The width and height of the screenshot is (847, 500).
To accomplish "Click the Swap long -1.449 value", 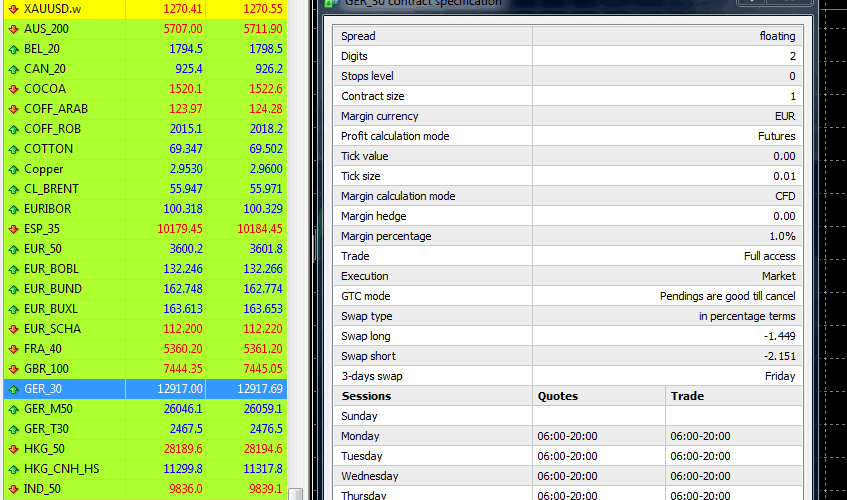I will coord(779,336).
